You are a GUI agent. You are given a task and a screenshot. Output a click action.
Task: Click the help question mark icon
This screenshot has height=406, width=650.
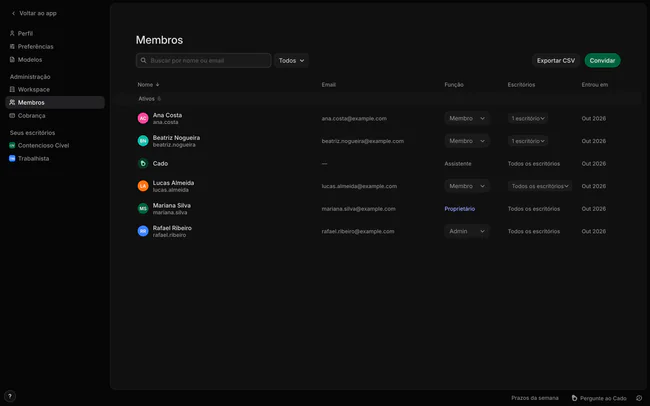[x=10, y=396]
